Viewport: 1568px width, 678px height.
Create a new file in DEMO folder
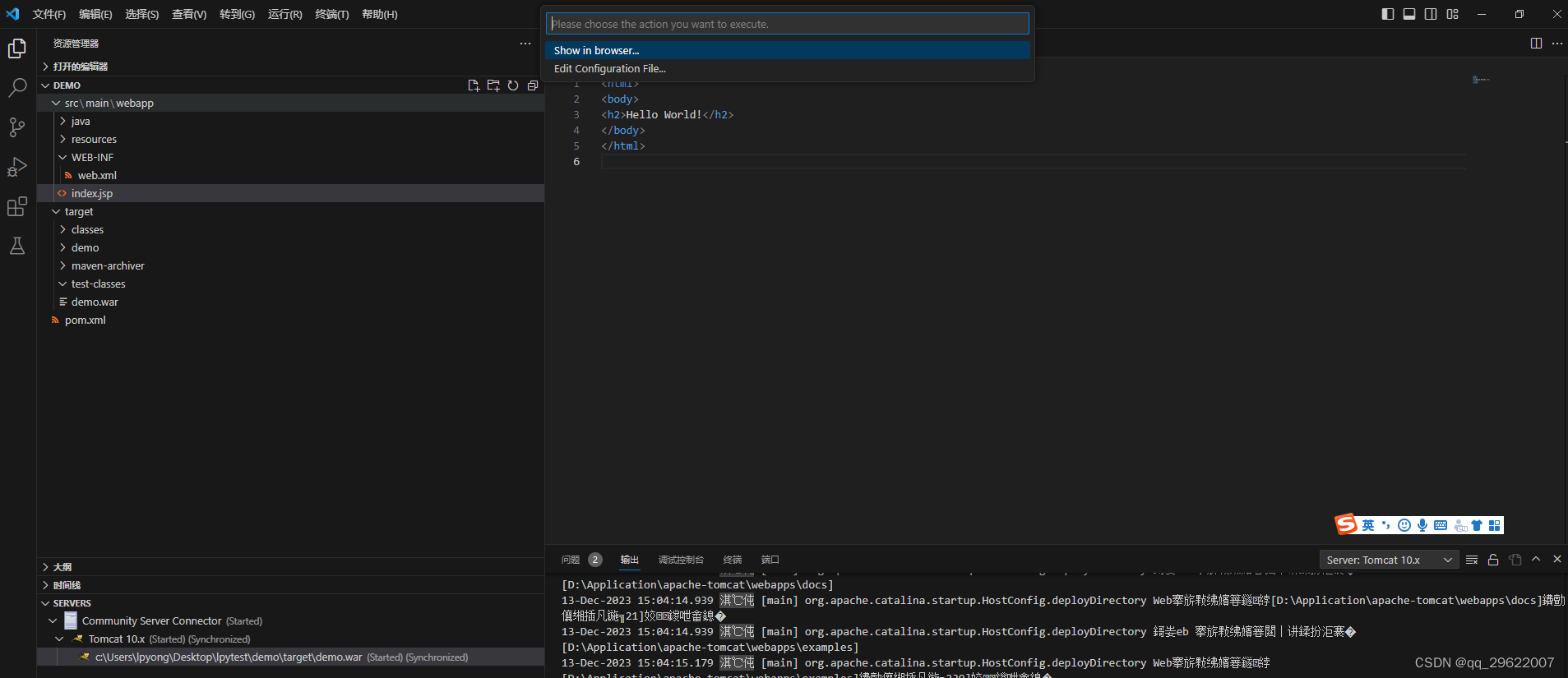point(474,85)
